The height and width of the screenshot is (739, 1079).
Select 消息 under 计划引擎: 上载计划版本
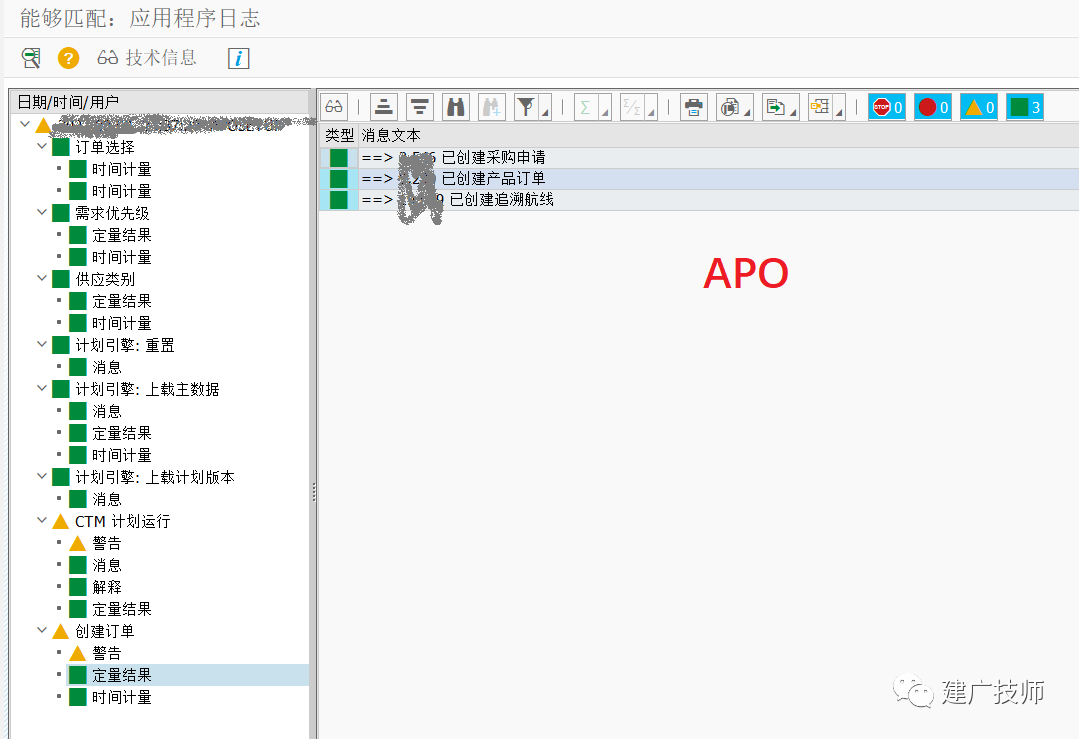coord(107,500)
